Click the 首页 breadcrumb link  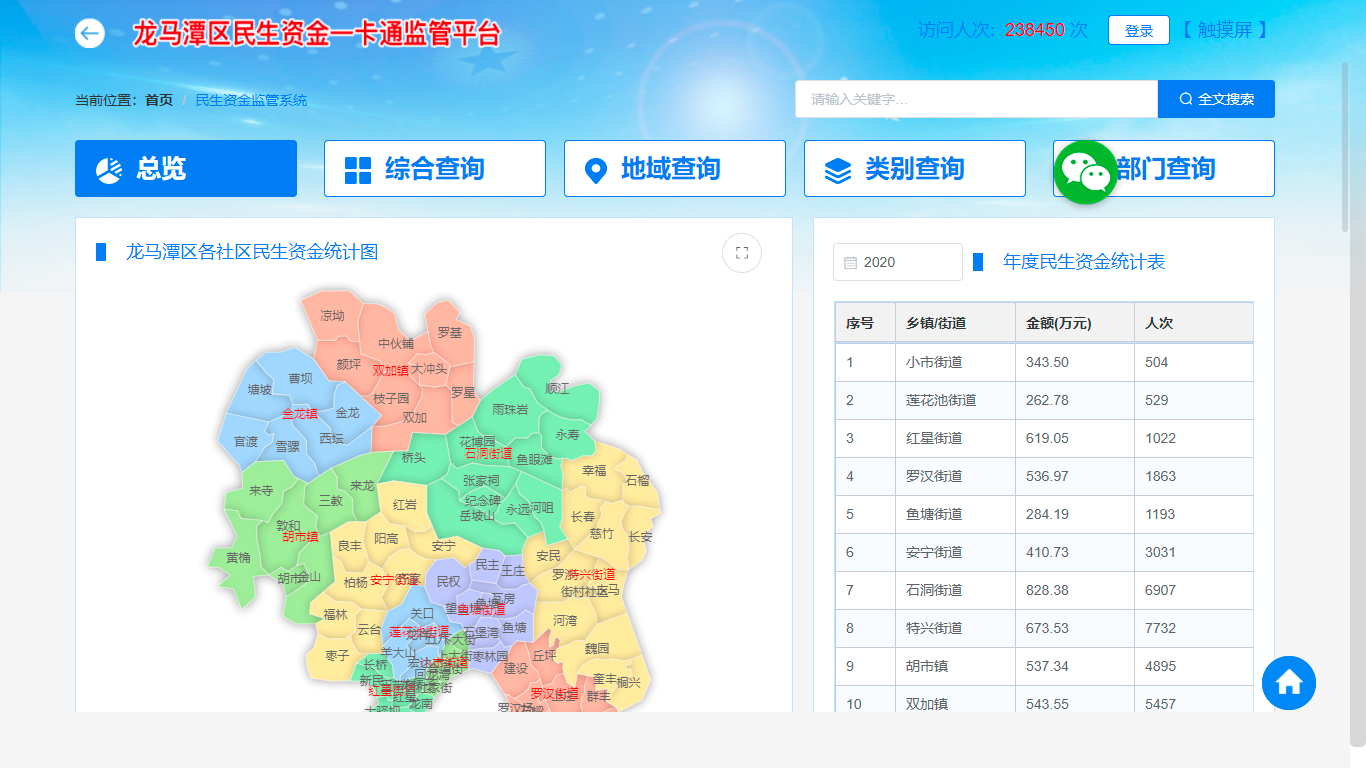pos(159,100)
